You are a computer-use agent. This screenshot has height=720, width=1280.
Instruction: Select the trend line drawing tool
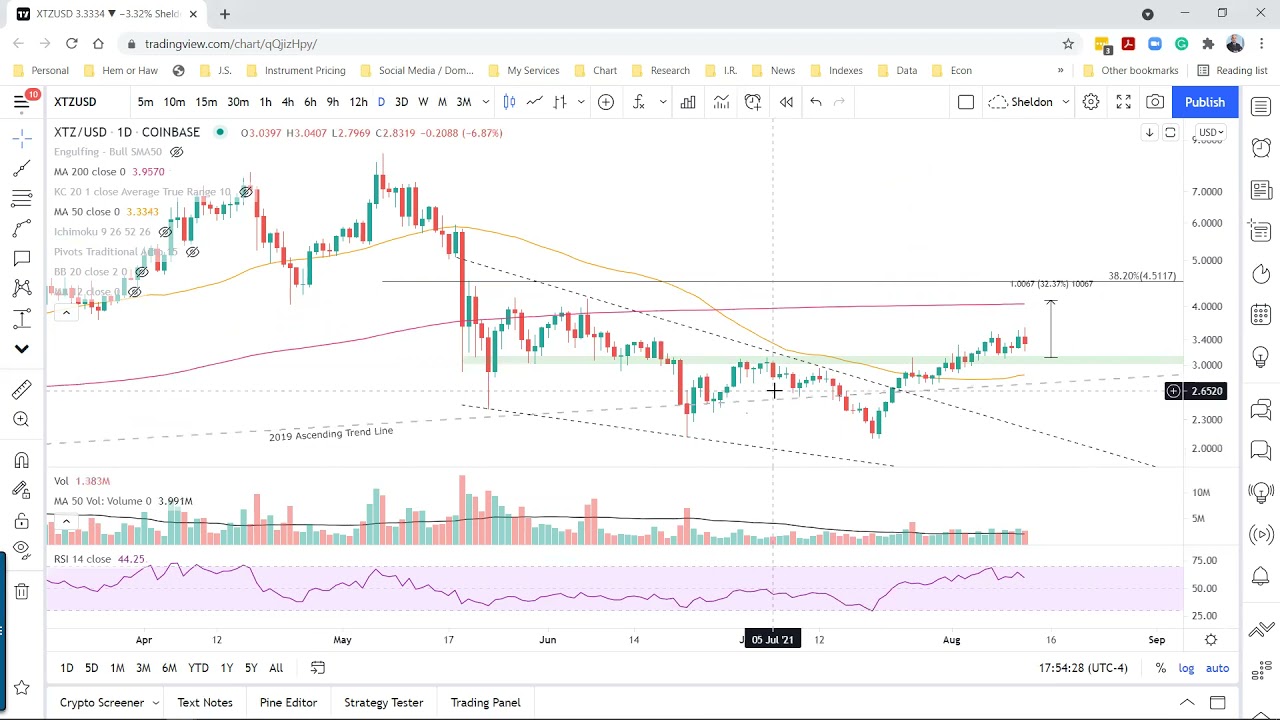(21, 169)
